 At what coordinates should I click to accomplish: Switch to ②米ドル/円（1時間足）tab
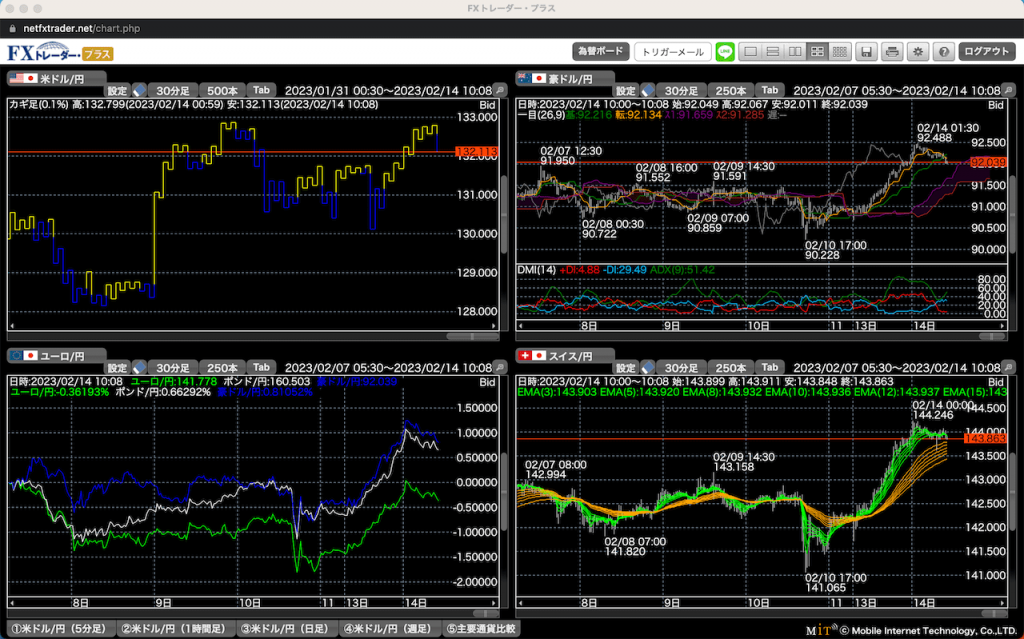175,629
